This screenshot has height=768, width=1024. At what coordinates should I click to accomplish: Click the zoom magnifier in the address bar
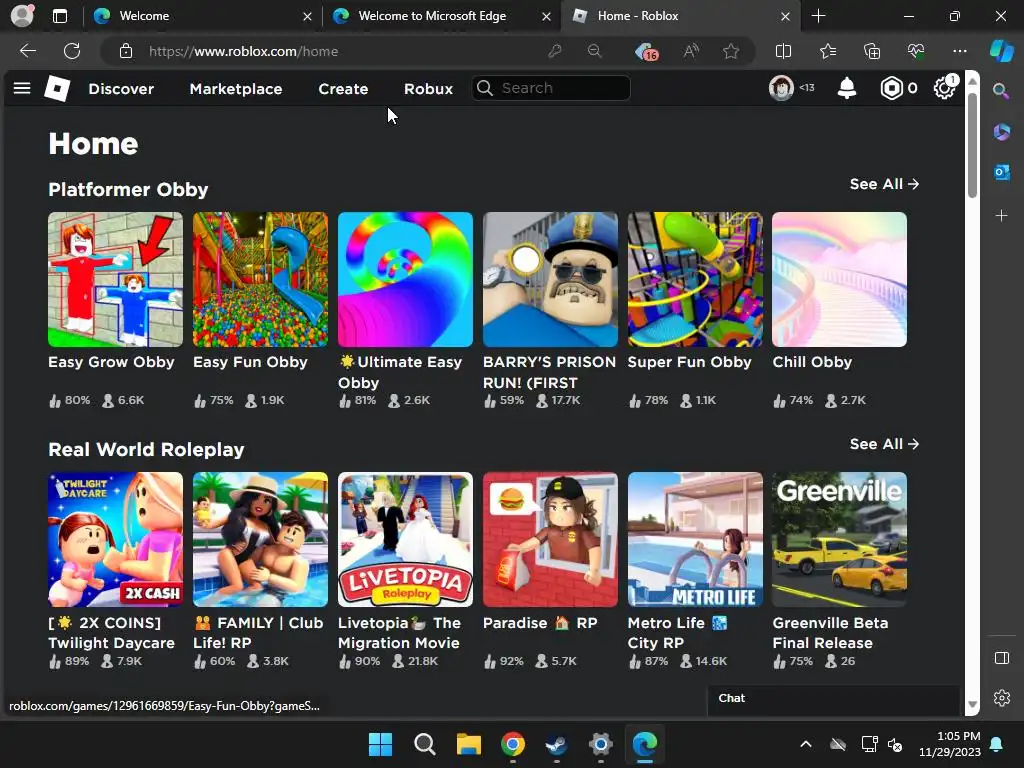point(594,51)
